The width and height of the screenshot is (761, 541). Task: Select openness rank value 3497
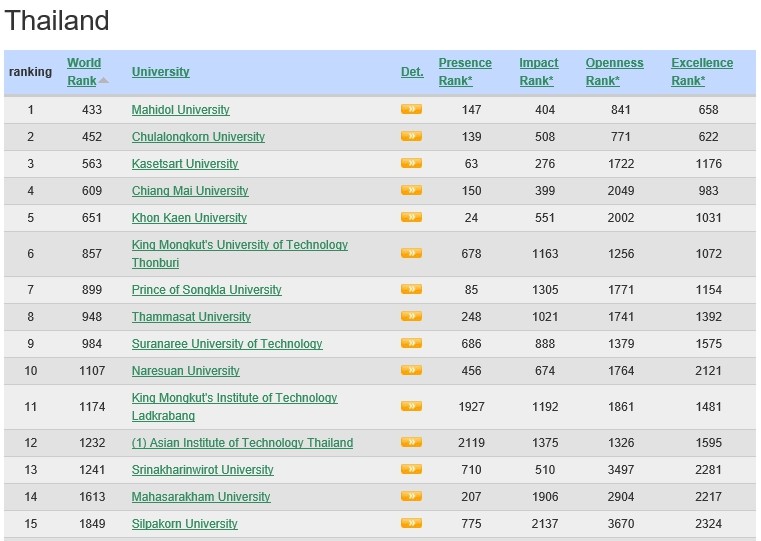click(x=621, y=470)
